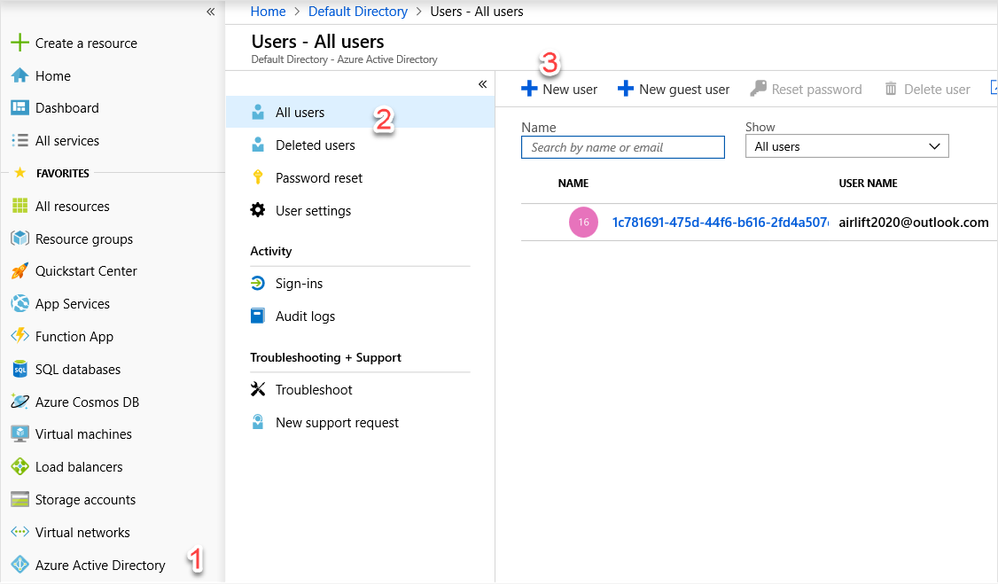Open the Function App lightning icon
The width and height of the screenshot is (998, 586).
tap(19, 337)
